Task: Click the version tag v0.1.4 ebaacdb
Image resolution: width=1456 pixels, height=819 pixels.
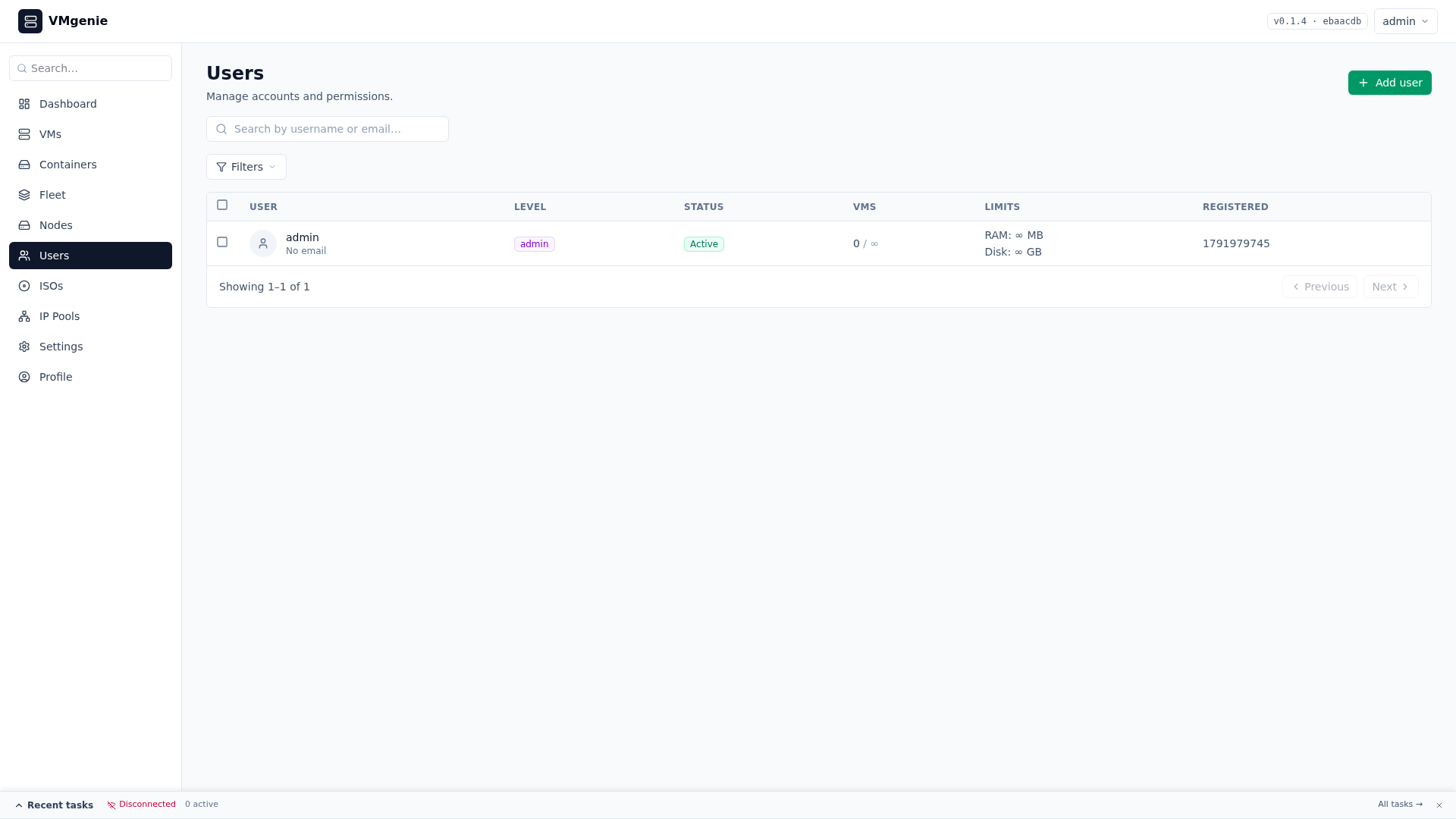Action: 1317,21
